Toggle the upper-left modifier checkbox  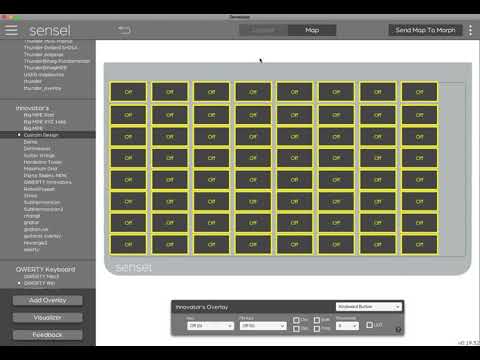[x=296, y=320]
